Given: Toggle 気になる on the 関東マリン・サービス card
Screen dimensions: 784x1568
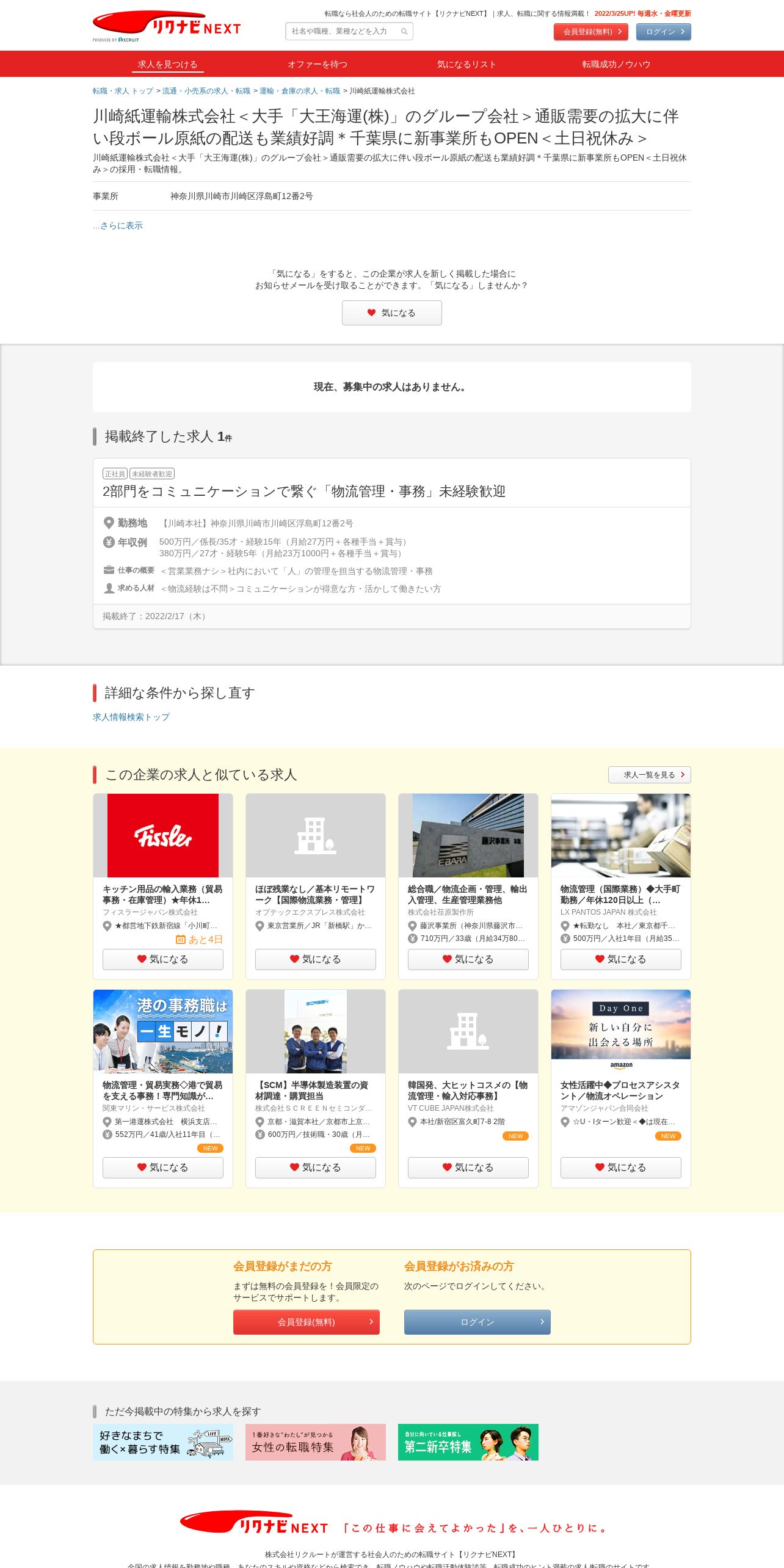Looking at the screenshot, I should pyautogui.click(x=163, y=1167).
